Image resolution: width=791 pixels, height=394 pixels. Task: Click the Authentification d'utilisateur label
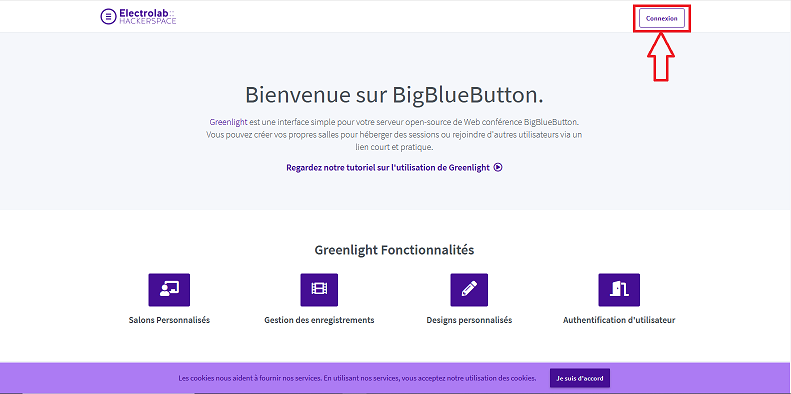tap(619, 320)
